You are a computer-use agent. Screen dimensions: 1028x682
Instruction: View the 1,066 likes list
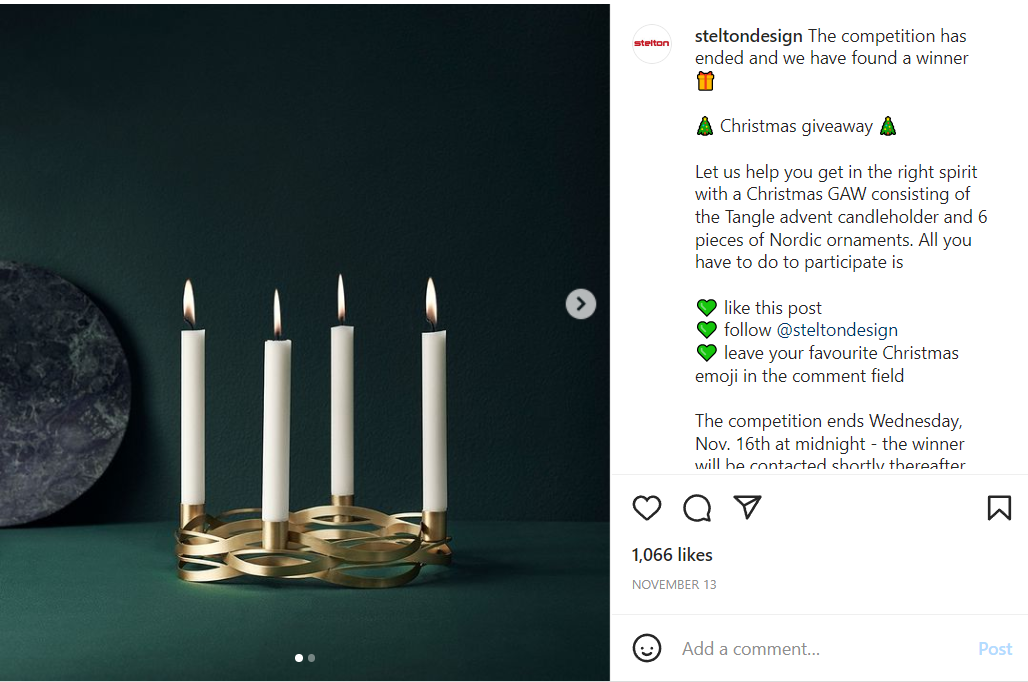coord(672,555)
